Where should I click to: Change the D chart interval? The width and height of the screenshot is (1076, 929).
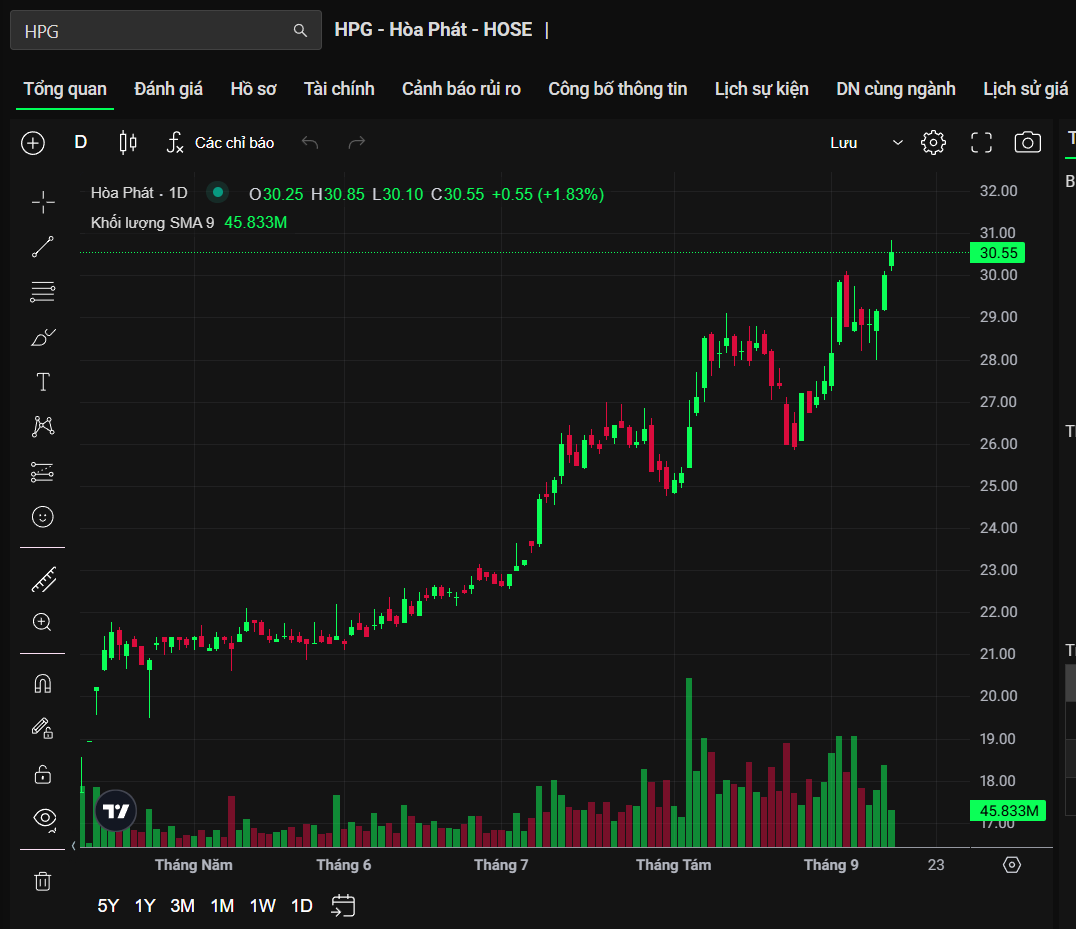81,143
